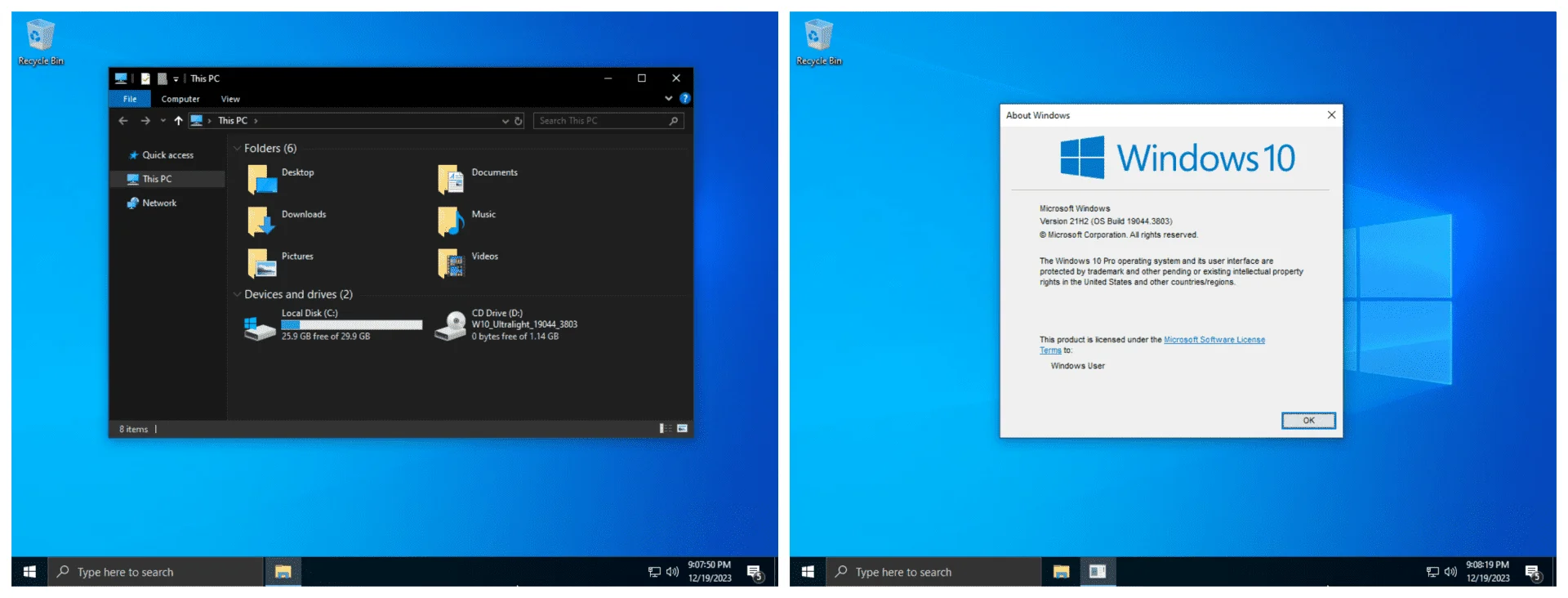Click Start on the taskbar below About Windows

point(808,572)
